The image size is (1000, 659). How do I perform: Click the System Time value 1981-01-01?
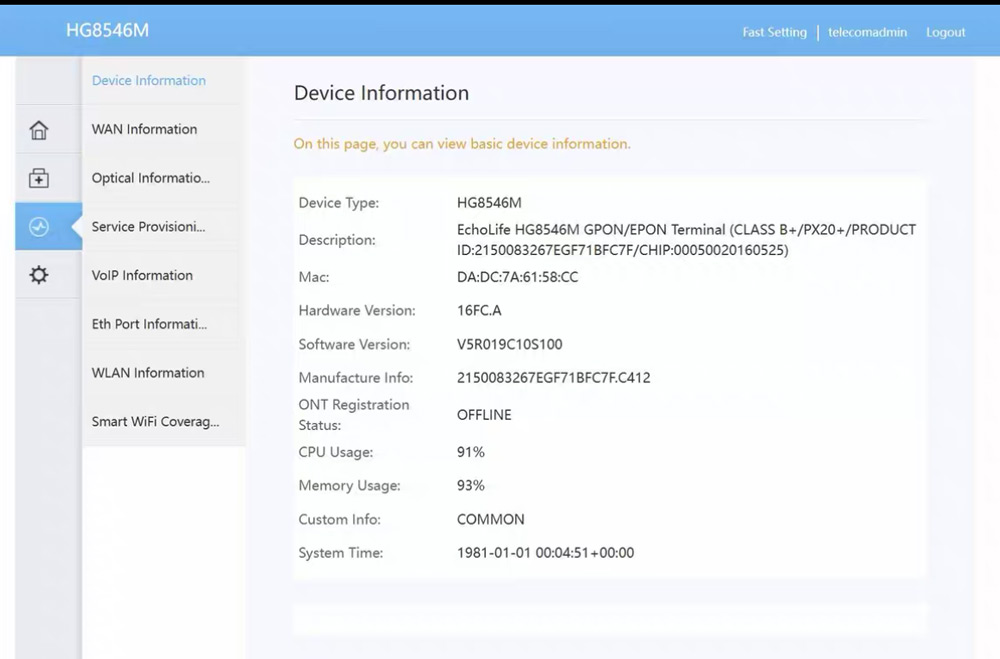545,552
